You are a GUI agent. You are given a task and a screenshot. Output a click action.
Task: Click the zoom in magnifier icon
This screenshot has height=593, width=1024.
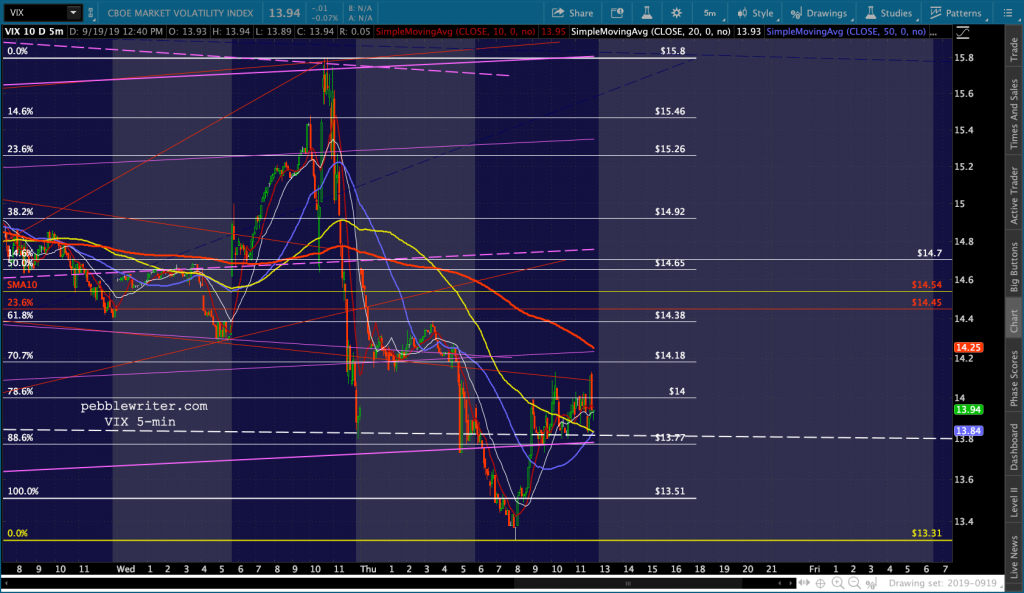click(836, 582)
